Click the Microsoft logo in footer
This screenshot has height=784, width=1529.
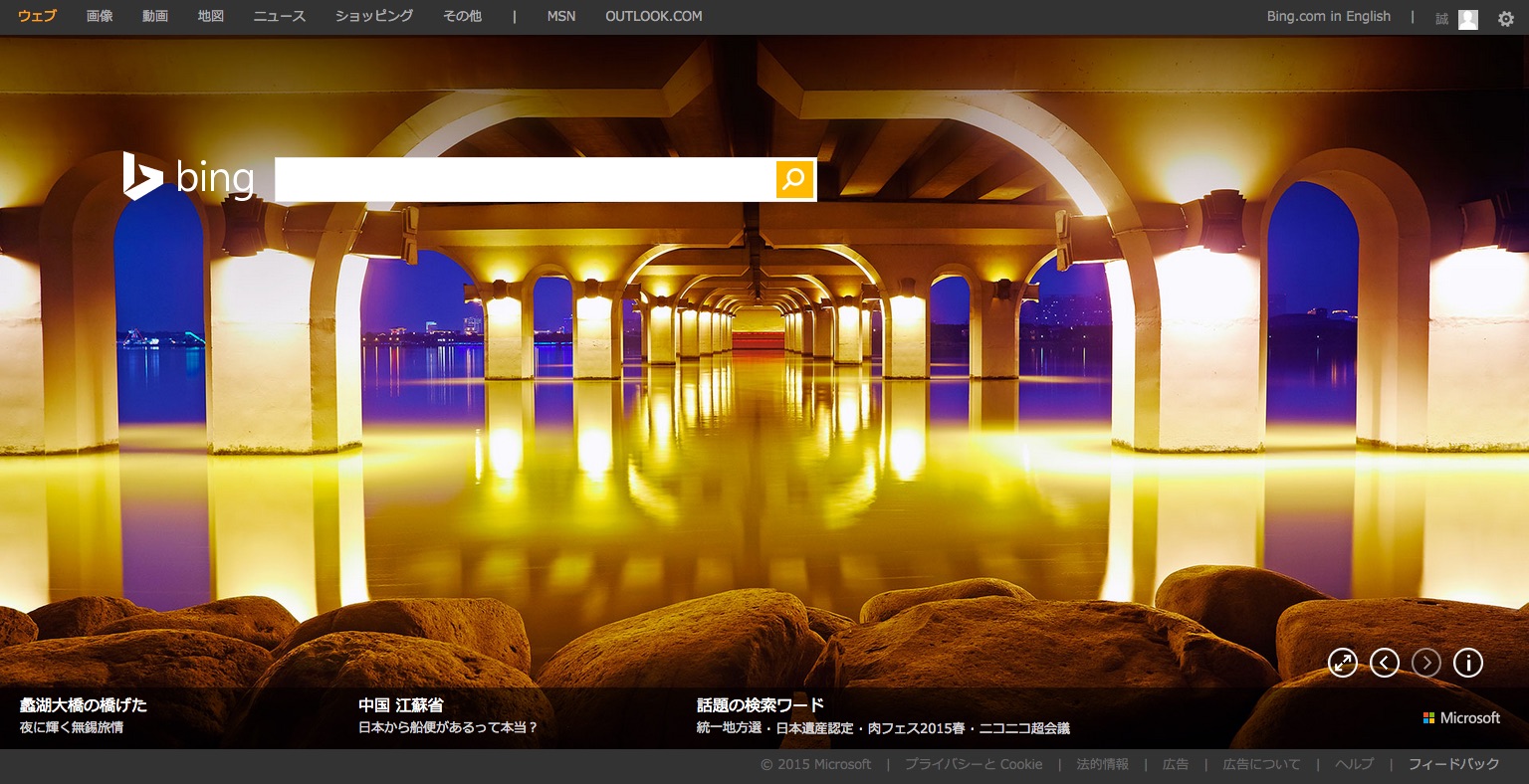click(1461, 717)
